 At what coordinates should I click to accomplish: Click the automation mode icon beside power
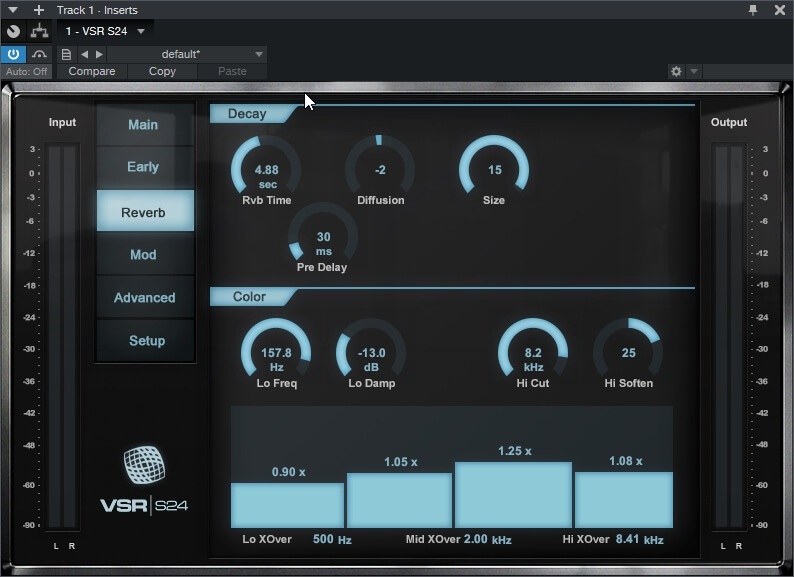39,54
